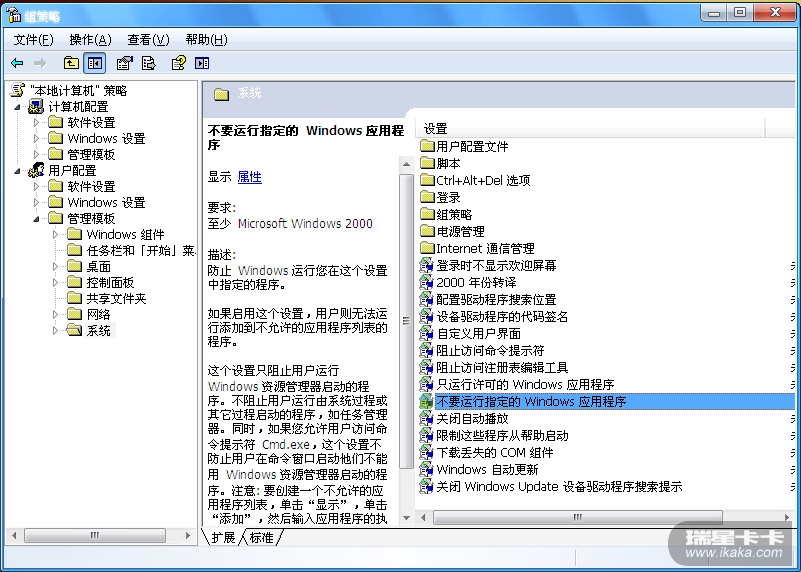This screenshot has width=801, height=572.
Task: Click the 设备驱动程序的代码签名 policy icon
Action: click(426, 317)
